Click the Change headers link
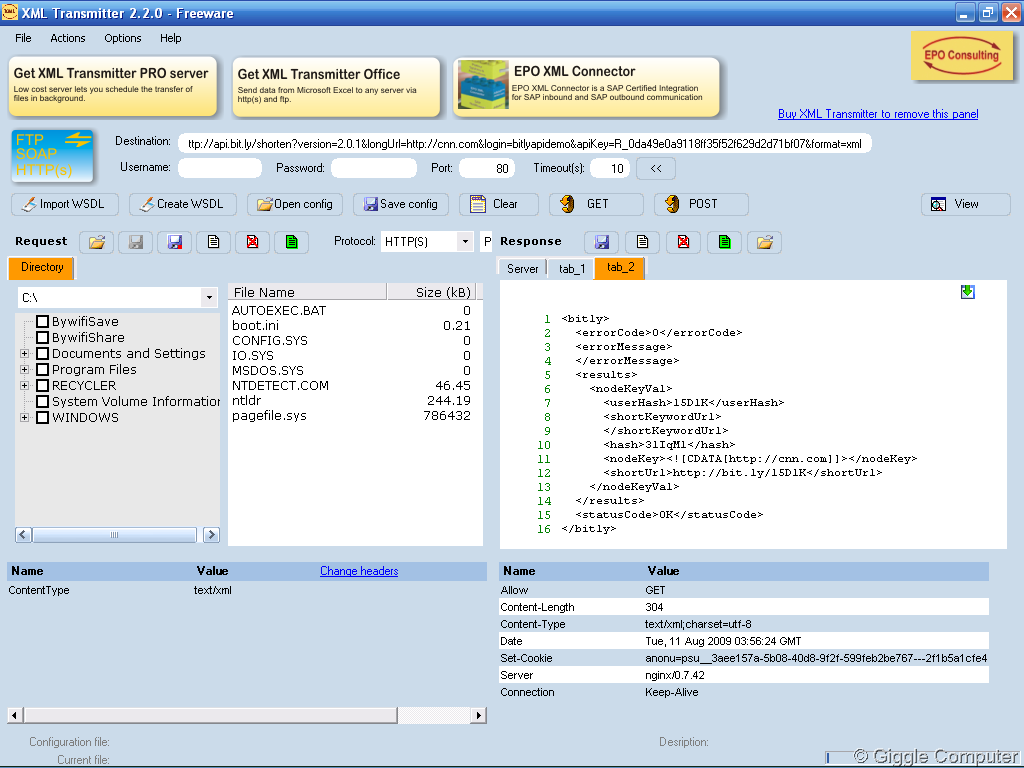Viewport: 1024px width, 768px height. tap(359, 571)
